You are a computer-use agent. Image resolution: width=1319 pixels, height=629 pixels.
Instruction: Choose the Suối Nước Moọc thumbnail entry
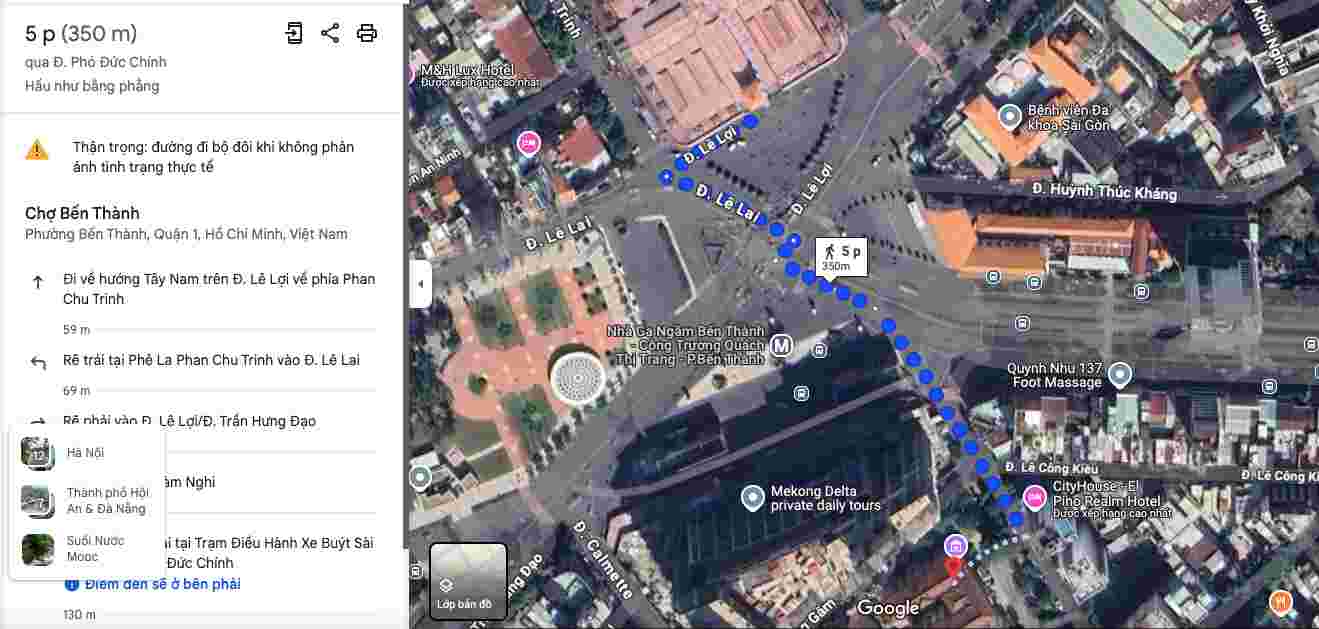(x=86, y=549)
